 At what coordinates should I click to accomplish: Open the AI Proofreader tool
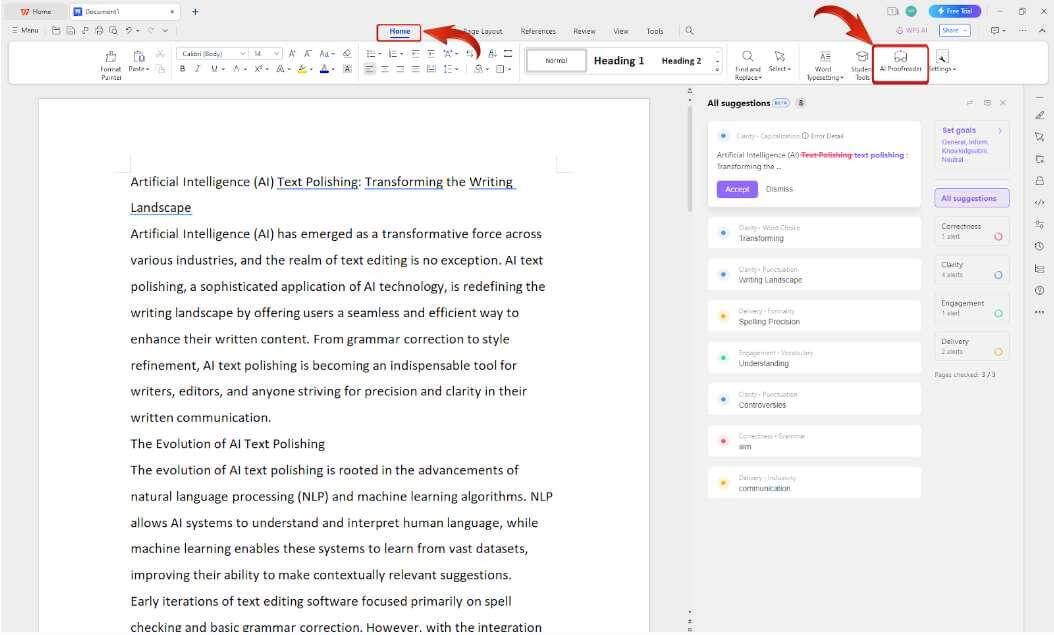(x=902, y=60)
